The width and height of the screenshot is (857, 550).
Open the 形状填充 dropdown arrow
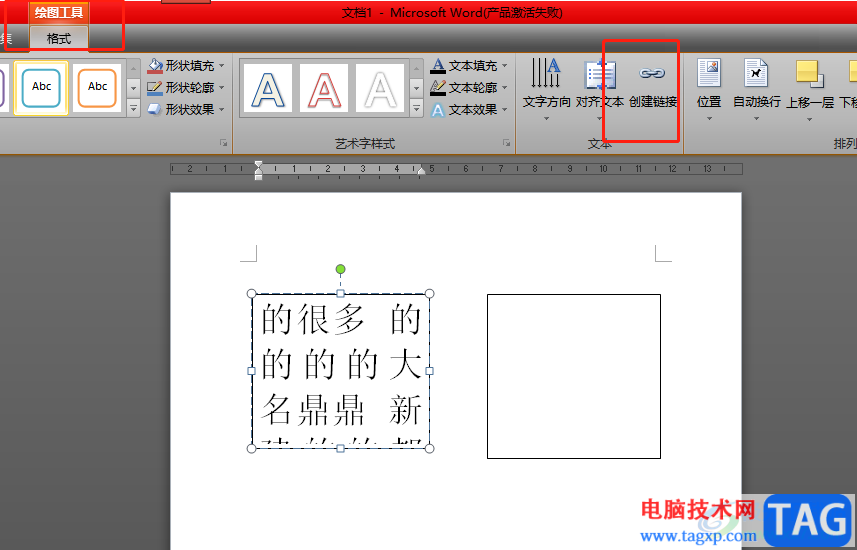[222, 66]
